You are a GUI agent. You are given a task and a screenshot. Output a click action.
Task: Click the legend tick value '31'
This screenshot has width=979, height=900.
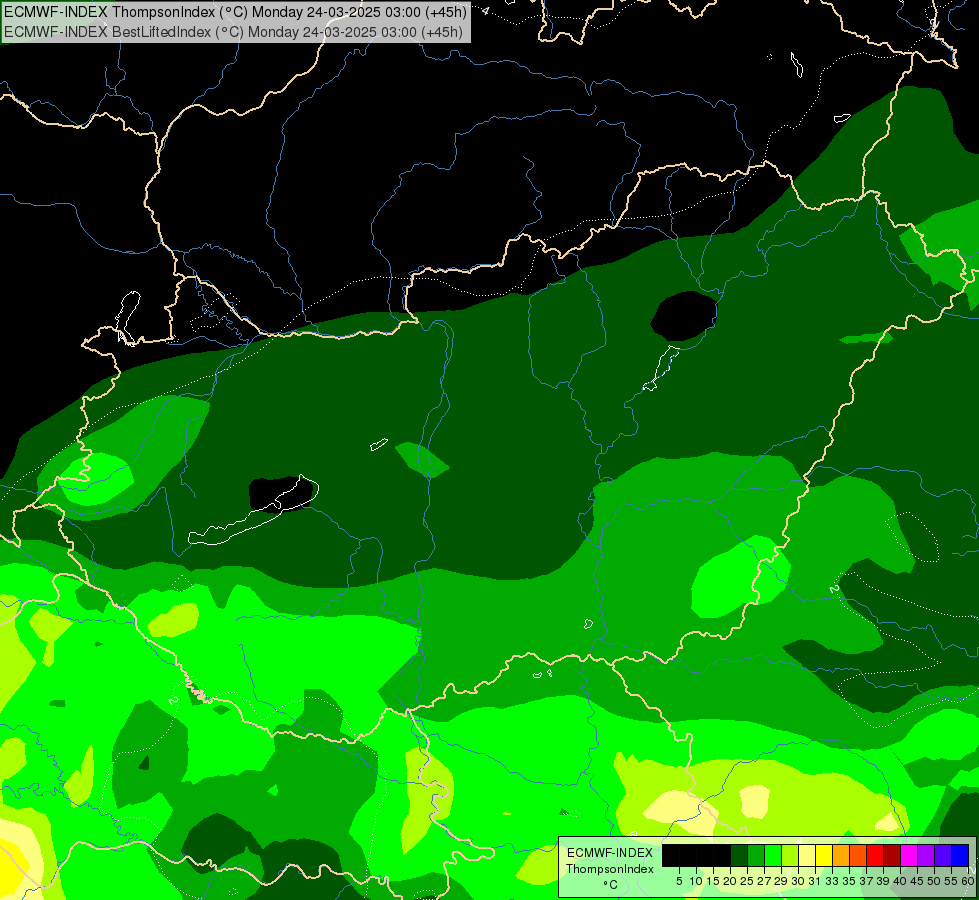point(815,881)
